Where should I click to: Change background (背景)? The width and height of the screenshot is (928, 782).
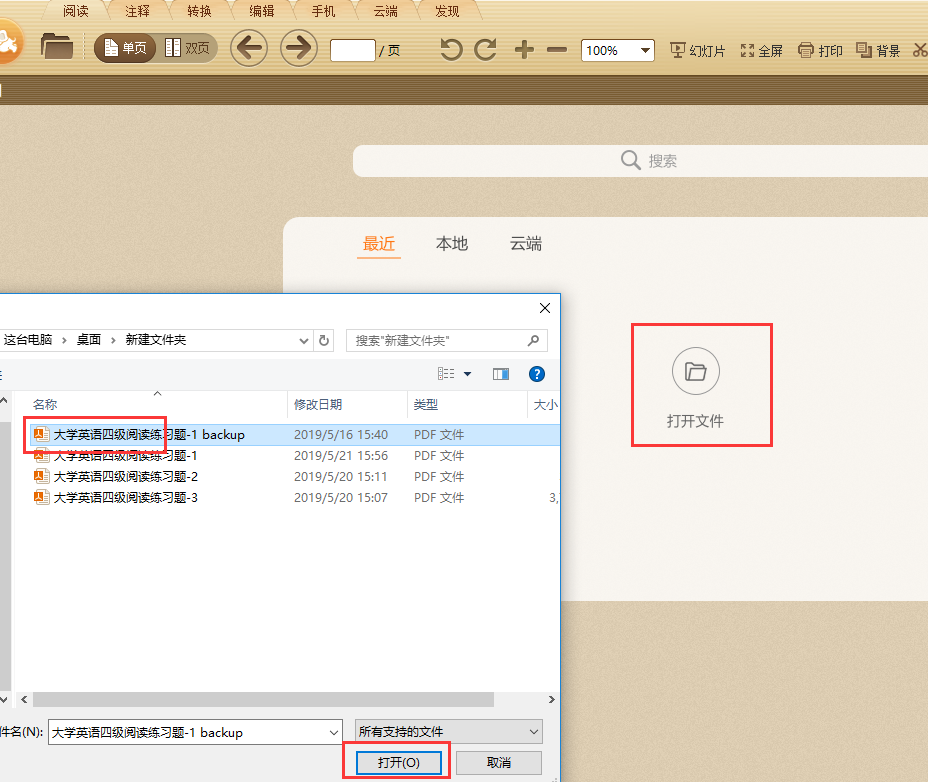[x=878, y=51]
